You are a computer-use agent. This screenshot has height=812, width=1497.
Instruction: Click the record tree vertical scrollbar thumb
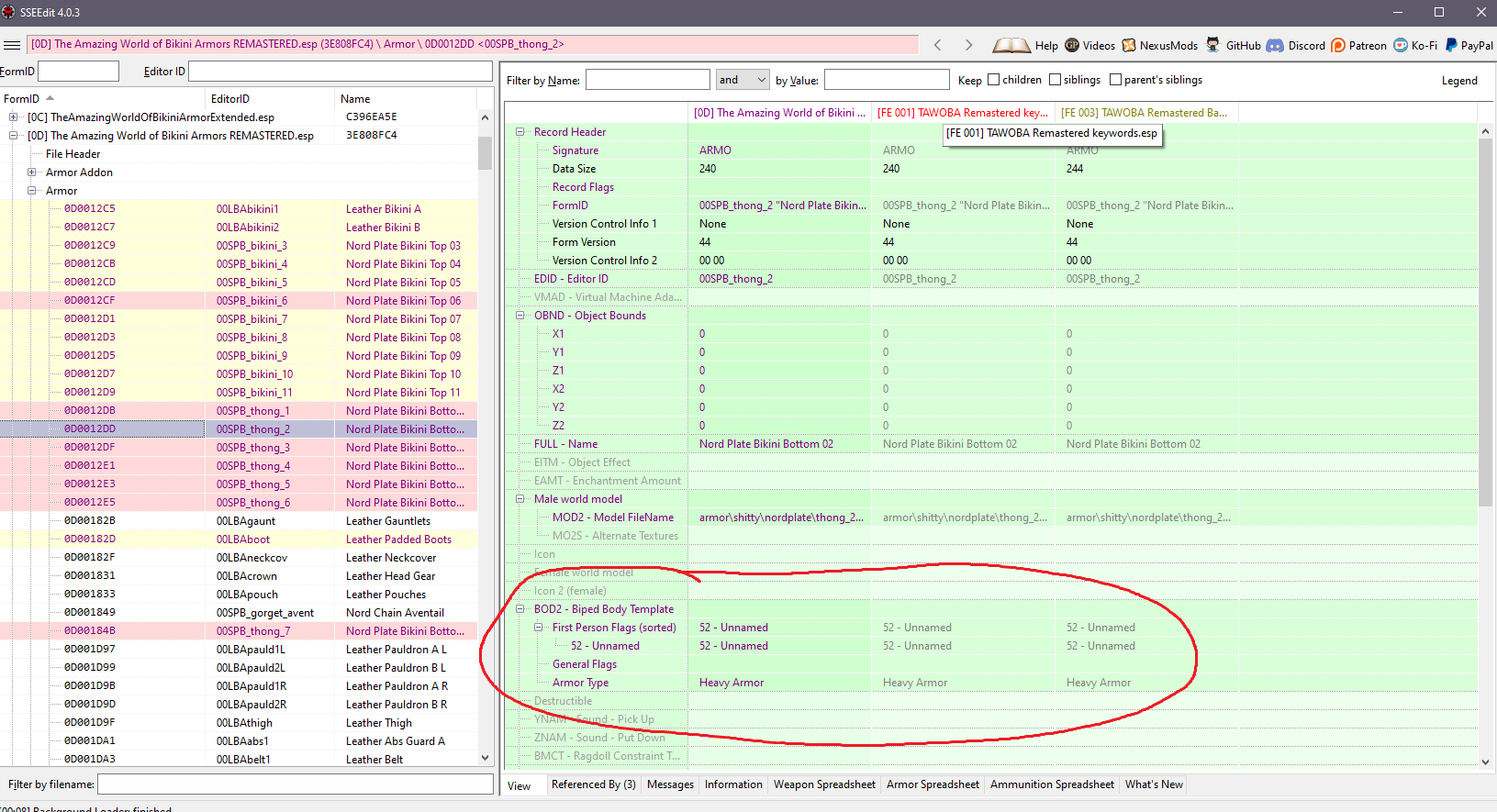[x=486, y=154]
